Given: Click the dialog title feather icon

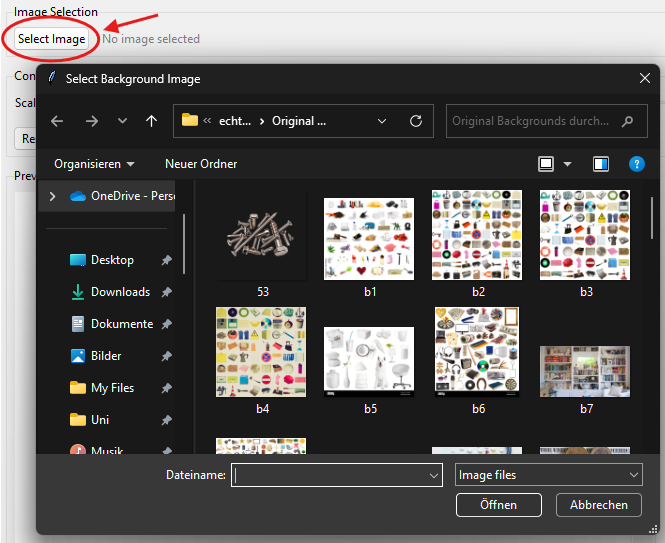Looking at the screenshot, I should click(x=52, y=78).
